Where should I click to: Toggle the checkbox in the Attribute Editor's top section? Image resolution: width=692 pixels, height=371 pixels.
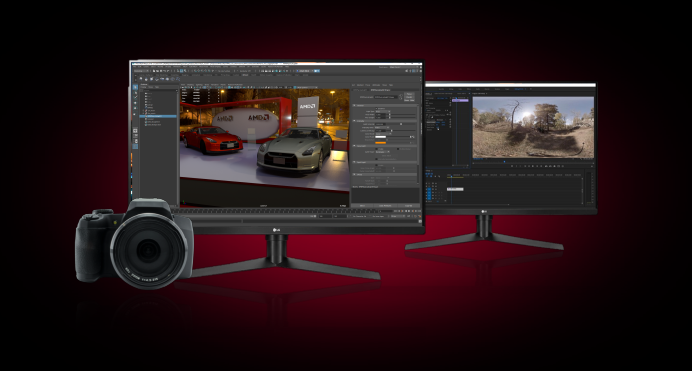click(376, 109)
